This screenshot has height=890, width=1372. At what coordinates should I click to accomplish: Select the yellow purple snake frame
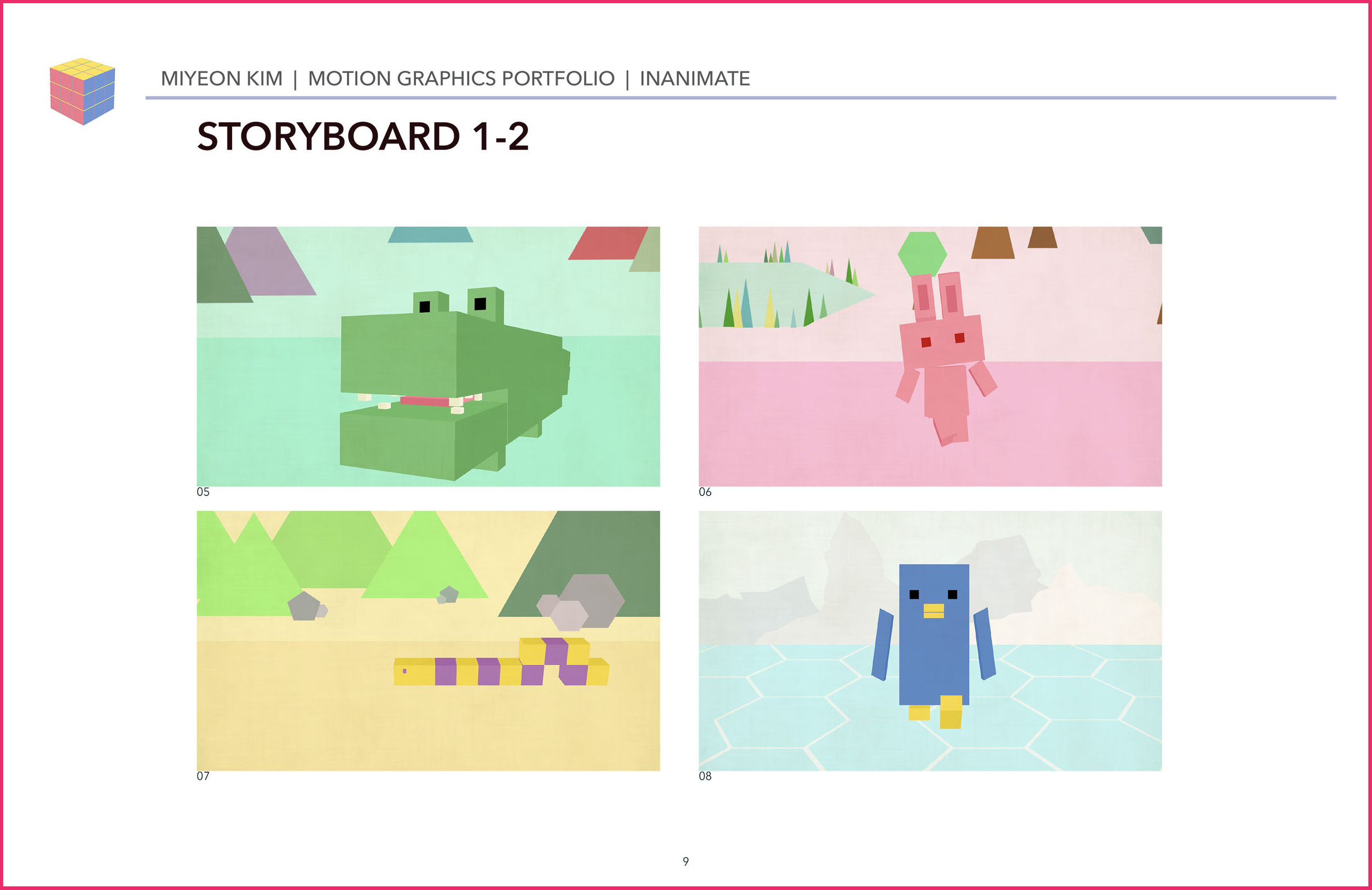428,640
